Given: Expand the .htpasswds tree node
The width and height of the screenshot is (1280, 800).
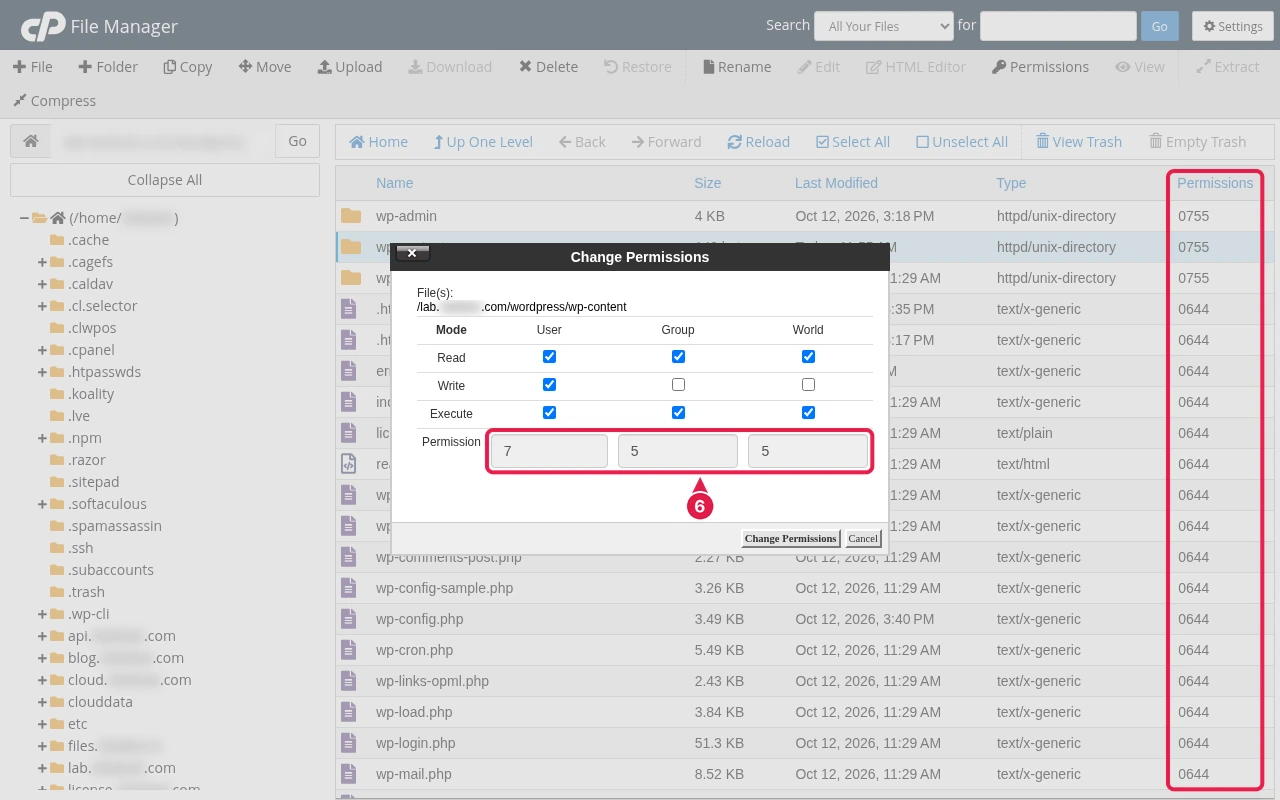Looking at the screenshot, I should point(42,372).
